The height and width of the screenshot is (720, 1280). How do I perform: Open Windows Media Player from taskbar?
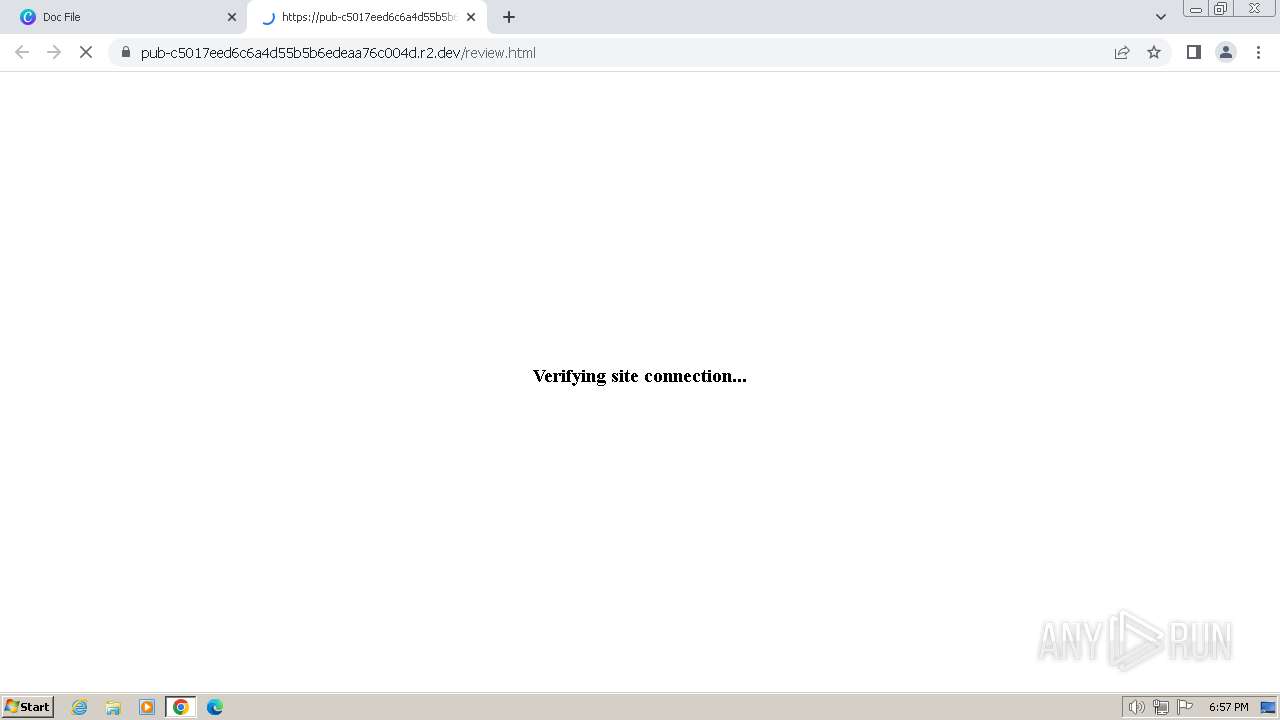[x=147, y=707]
